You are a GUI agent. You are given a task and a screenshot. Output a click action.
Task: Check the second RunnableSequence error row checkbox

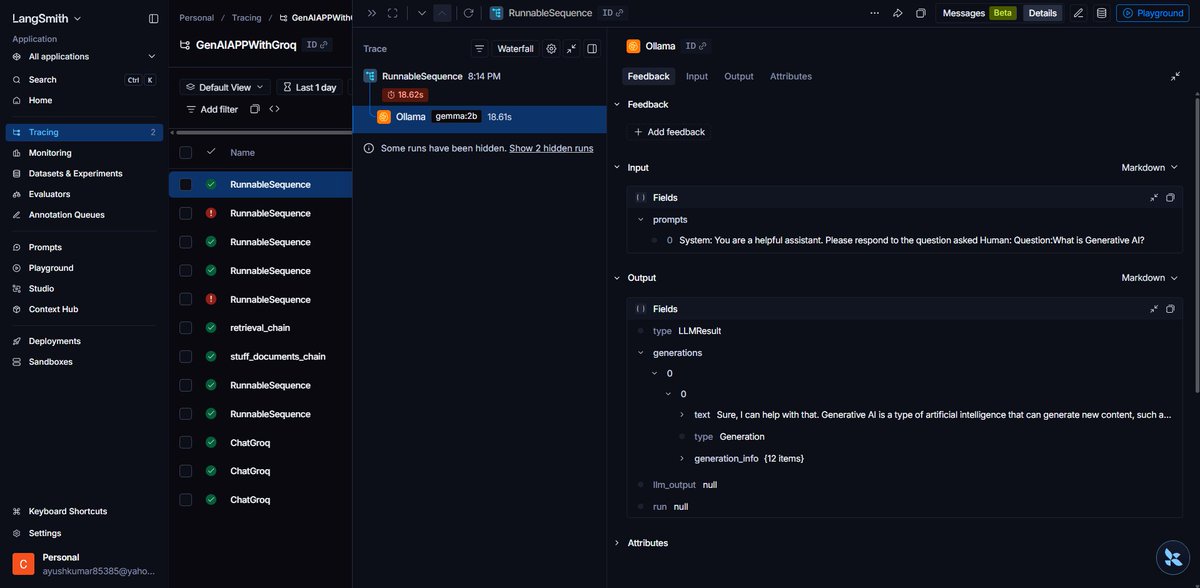(x=185, y=299)
